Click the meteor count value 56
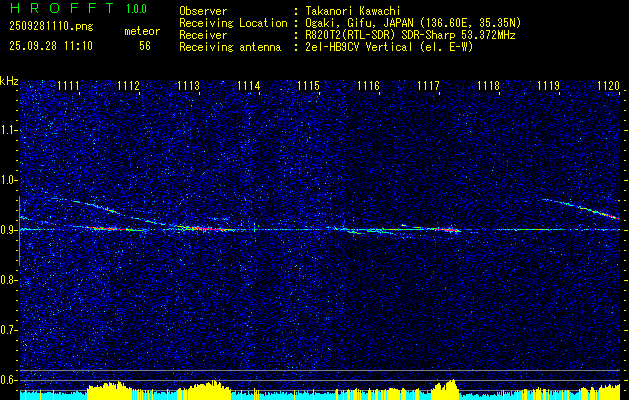629x400 pixels. 145,46
